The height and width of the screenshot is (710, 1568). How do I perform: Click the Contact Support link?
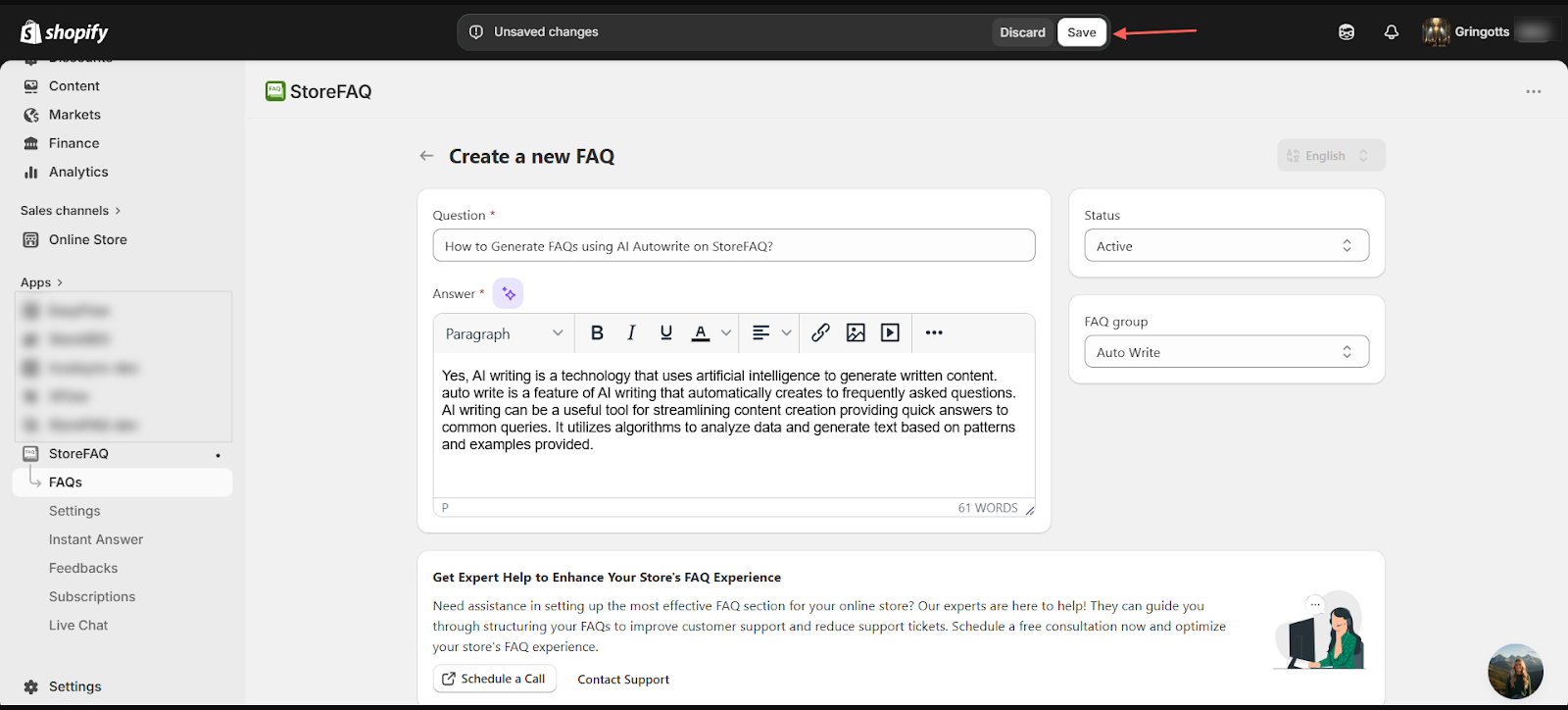point(623,680)
